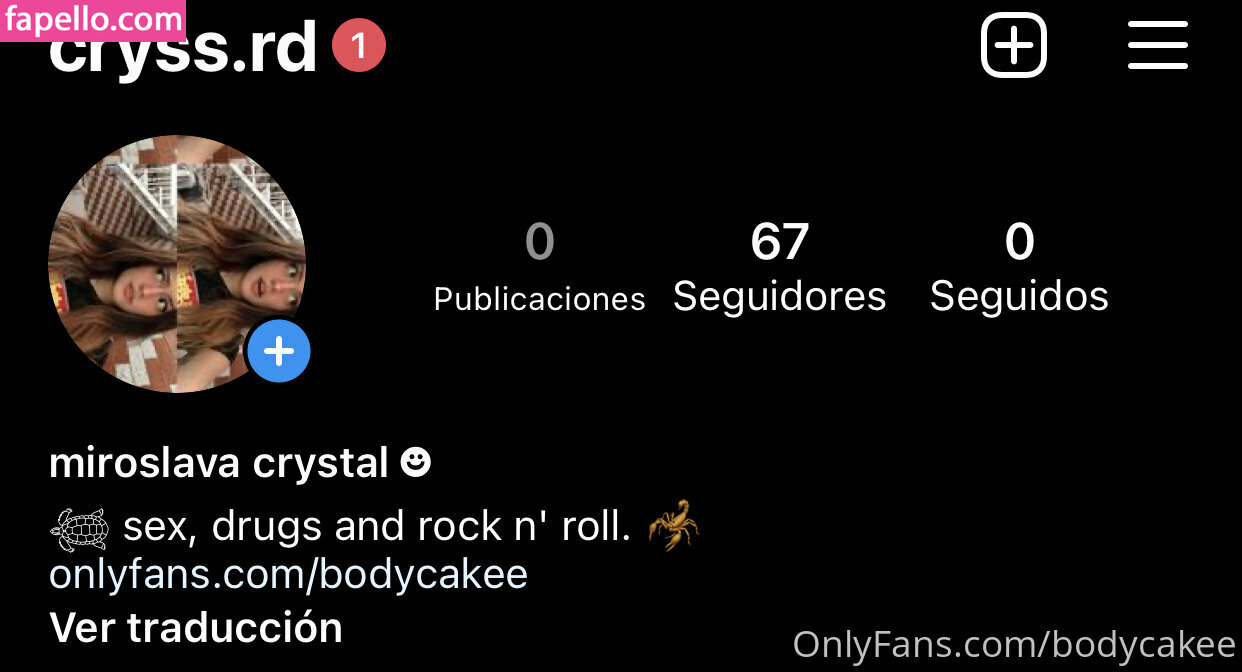Open the Seguidos list
The image size is (1242, 672).
[1019, 268]
